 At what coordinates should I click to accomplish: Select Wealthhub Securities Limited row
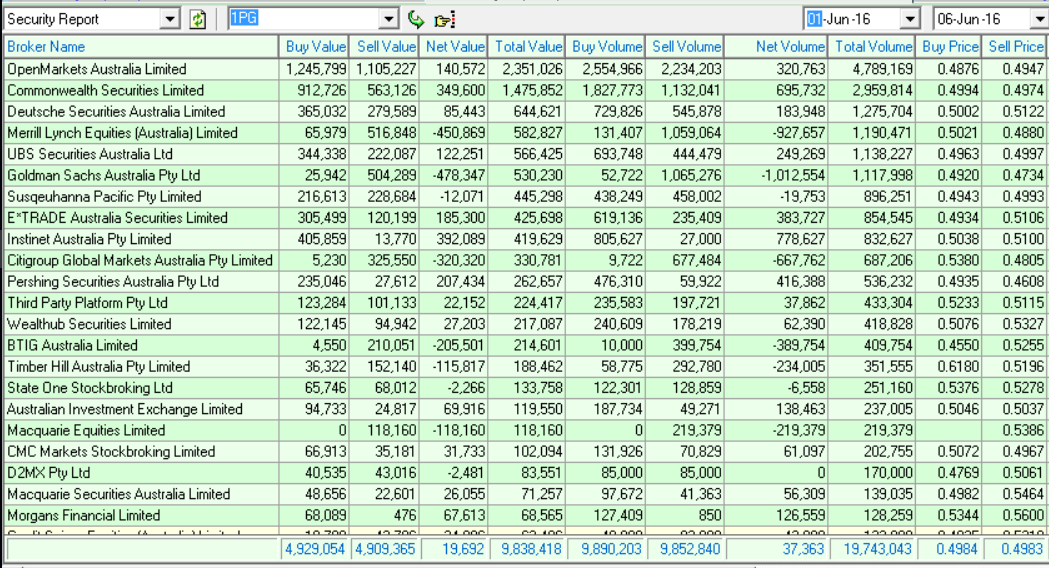524,324
